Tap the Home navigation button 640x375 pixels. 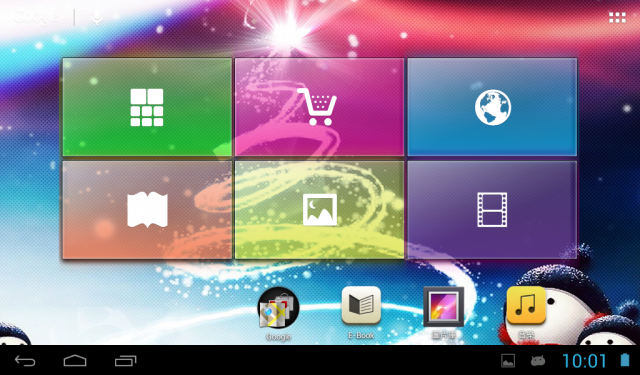coord(75,361)
